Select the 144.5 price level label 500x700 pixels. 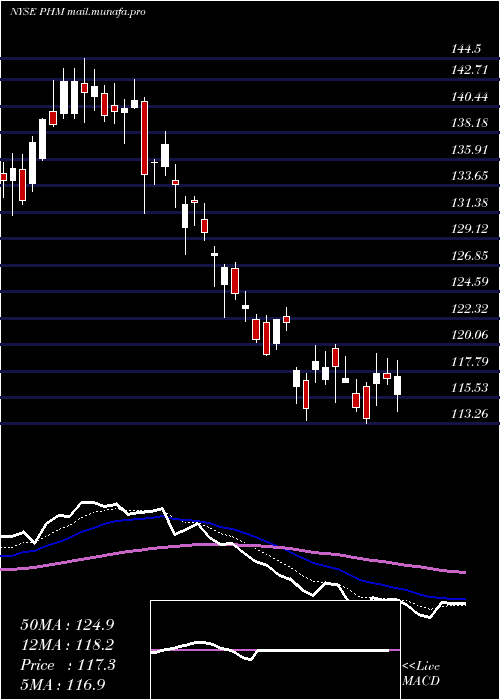(467, 49)
